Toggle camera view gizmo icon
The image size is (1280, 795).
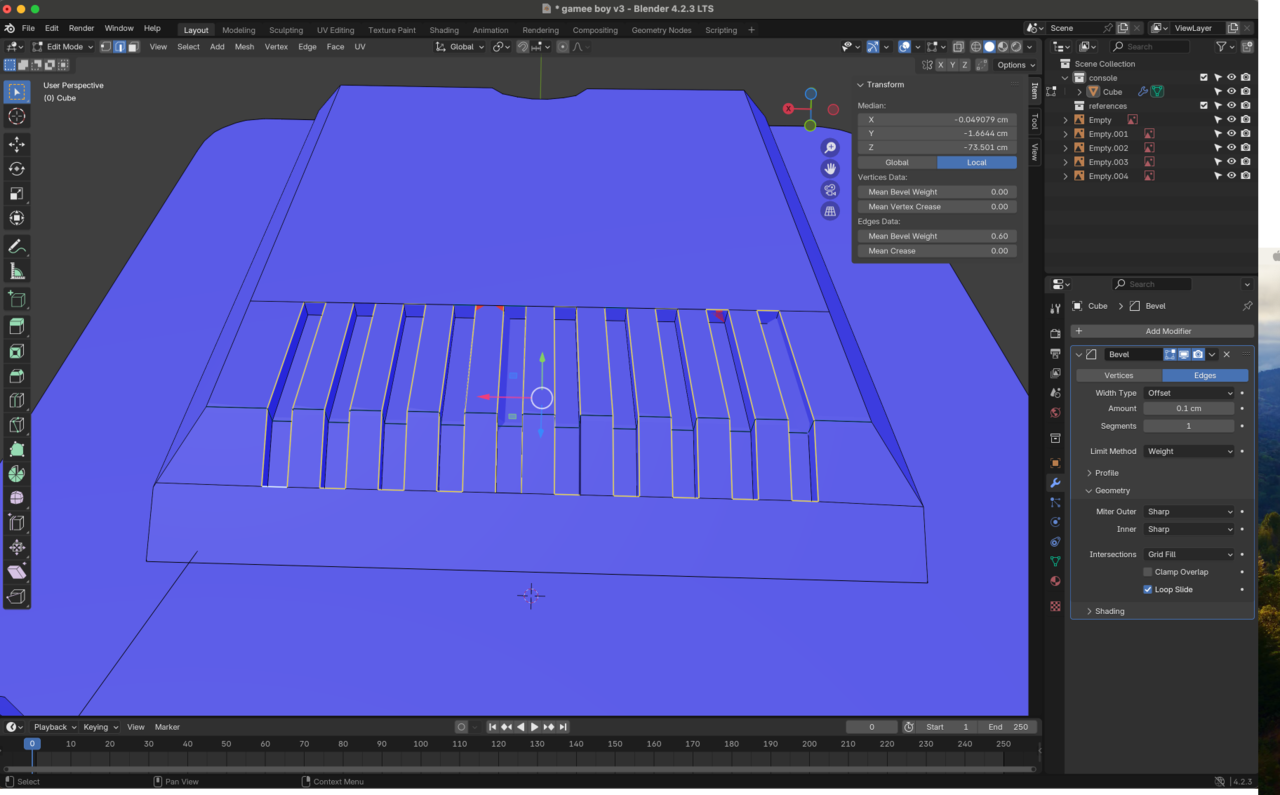click(x=830, y=190)
